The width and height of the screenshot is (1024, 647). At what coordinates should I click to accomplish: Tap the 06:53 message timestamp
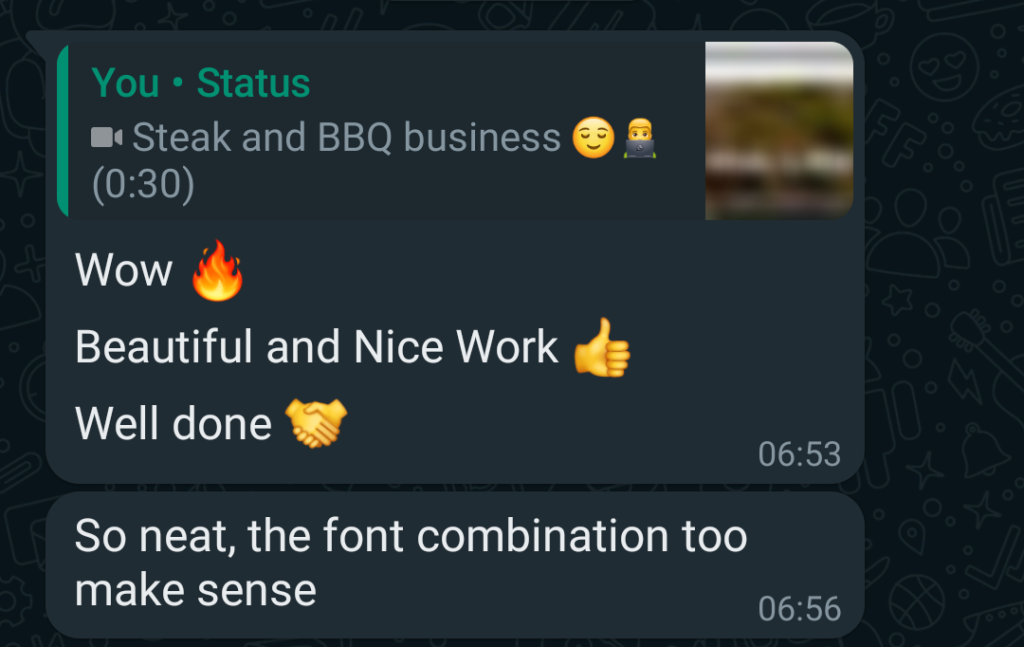[x=799, y=454]
